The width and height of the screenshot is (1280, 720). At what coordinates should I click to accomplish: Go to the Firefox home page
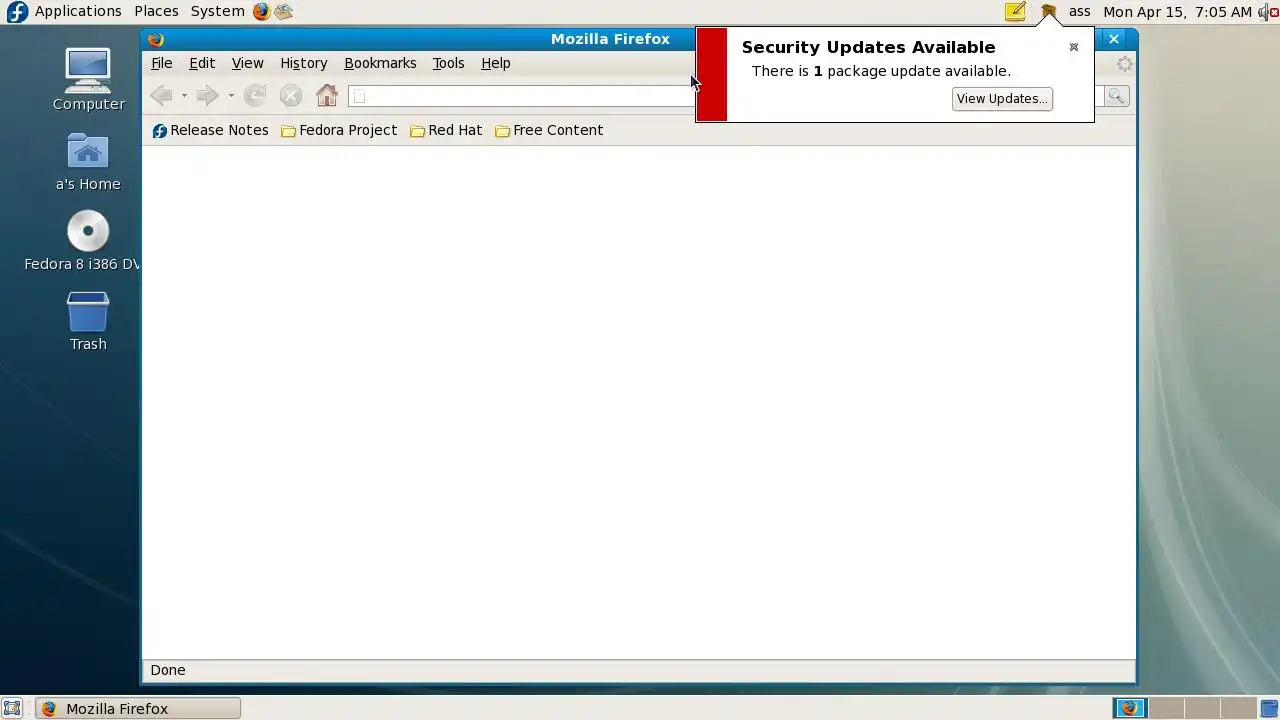coord(327,96)
